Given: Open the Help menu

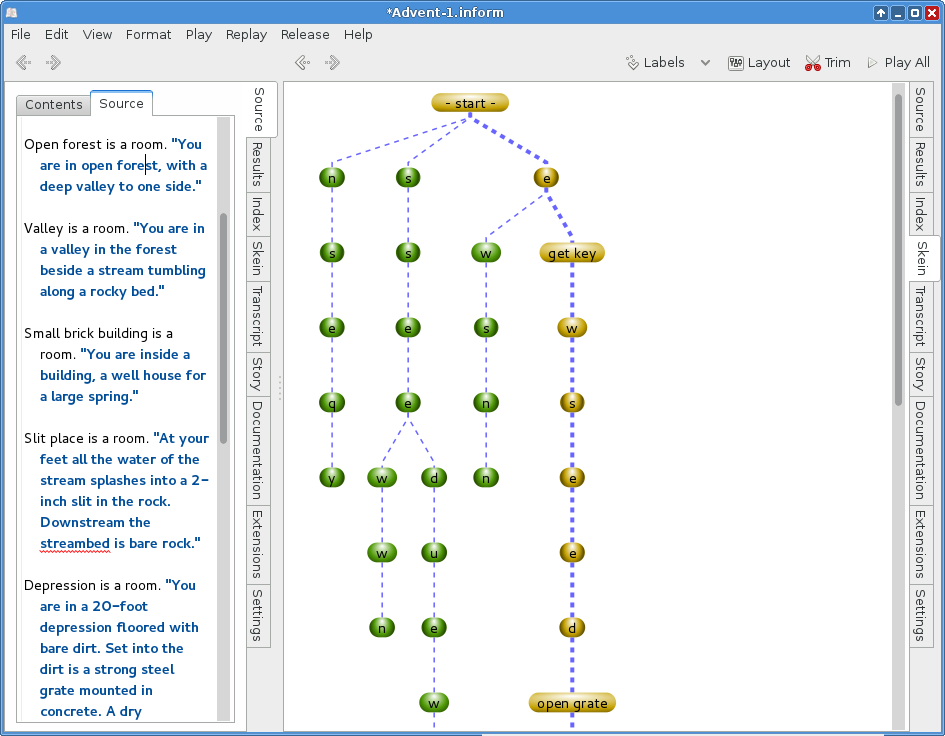Looking at the screenshot, I should (358, 34).
